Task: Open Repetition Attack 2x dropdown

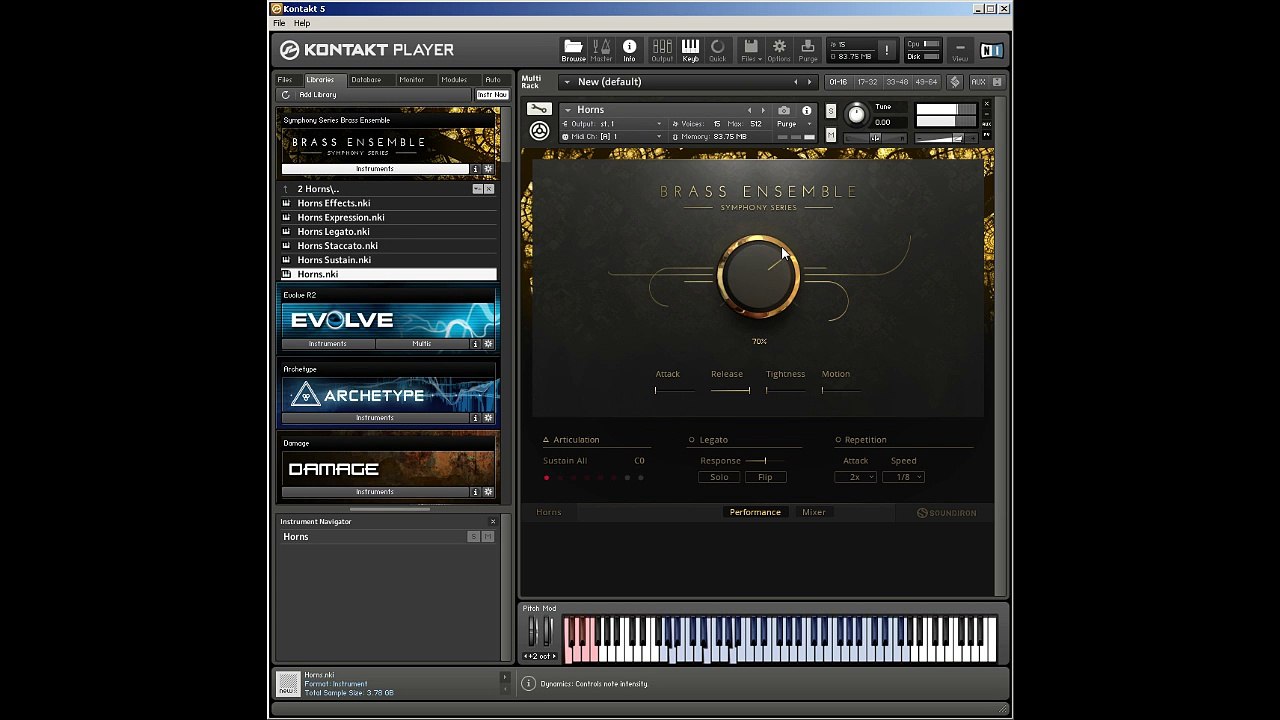Action: coord(855,477)
